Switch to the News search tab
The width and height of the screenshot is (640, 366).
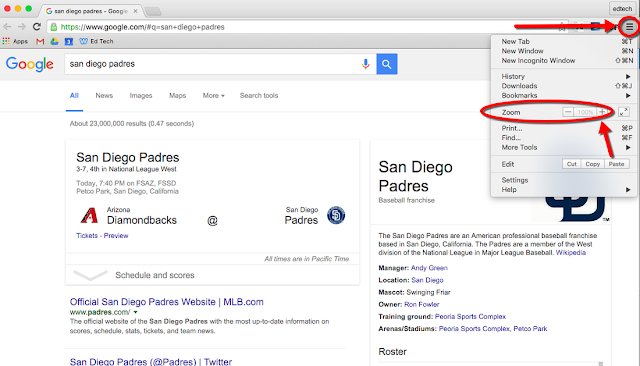pyautogui.click(x=104, y=95)
